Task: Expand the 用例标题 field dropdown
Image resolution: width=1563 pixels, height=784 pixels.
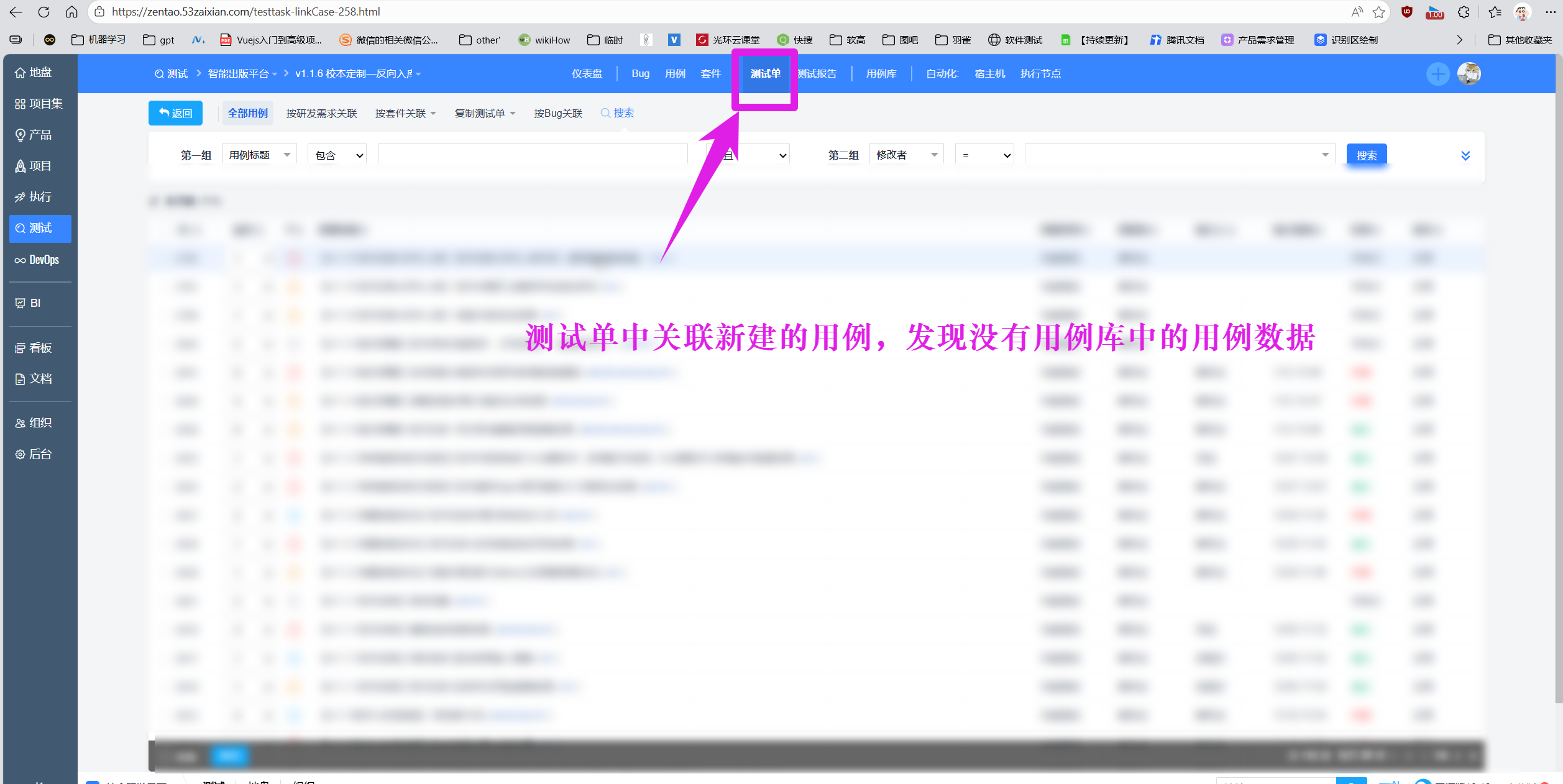Action: point(259,155)
